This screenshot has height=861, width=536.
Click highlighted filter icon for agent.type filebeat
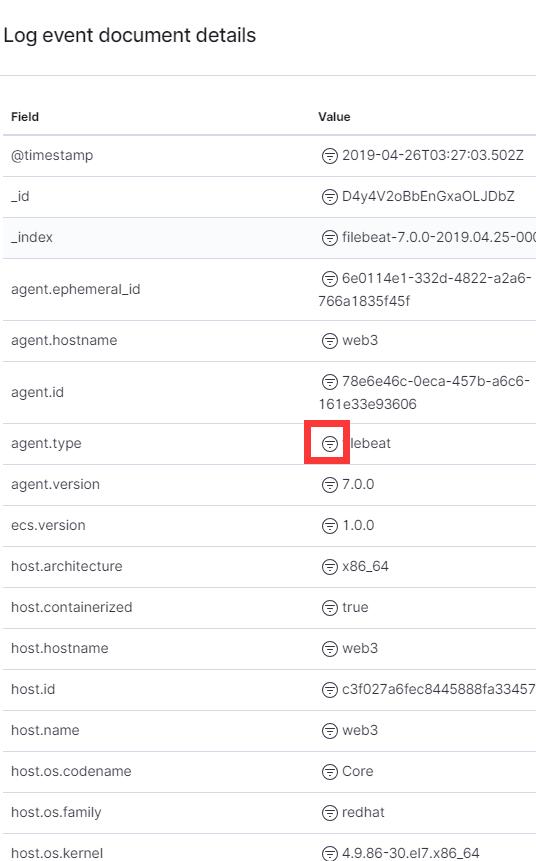coord(330,444)
